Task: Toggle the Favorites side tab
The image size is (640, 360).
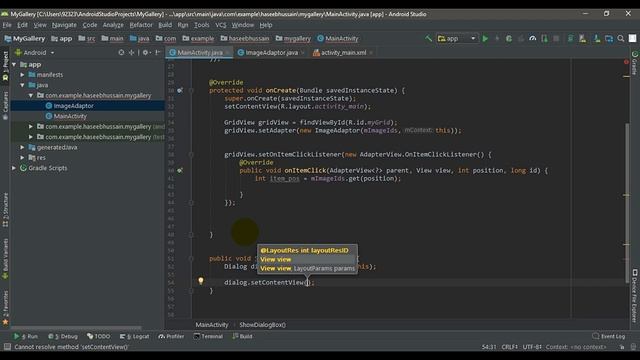Action: tap(5, 308)
